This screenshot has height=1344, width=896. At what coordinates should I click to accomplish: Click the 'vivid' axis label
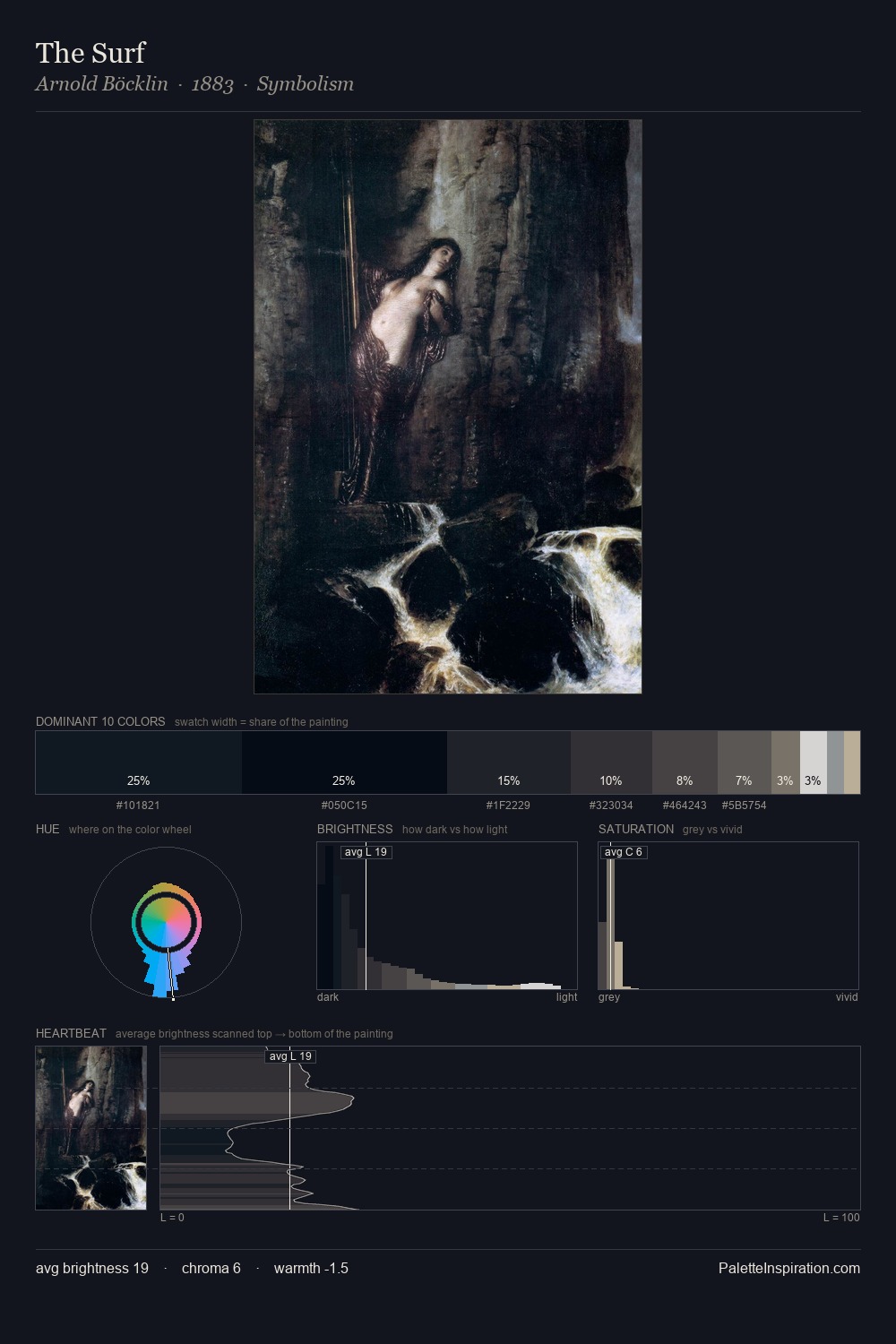pyautogui.click(x=847, y=997)
